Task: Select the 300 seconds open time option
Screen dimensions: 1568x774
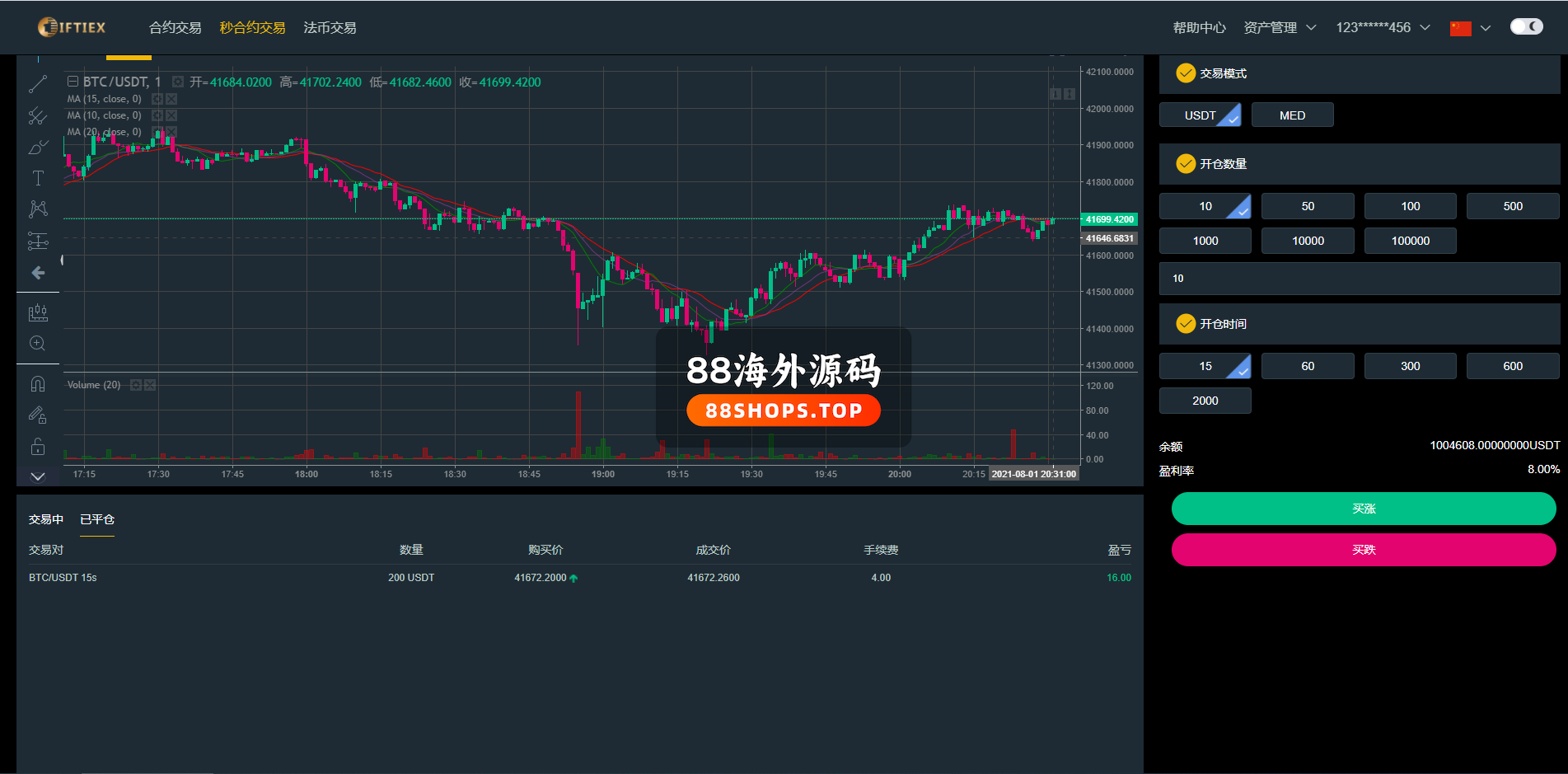Action: click(1410, 366)
